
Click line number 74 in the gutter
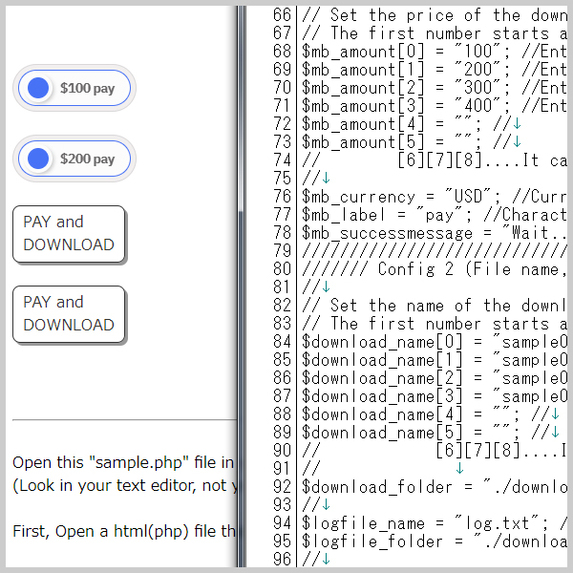(282, 160)
